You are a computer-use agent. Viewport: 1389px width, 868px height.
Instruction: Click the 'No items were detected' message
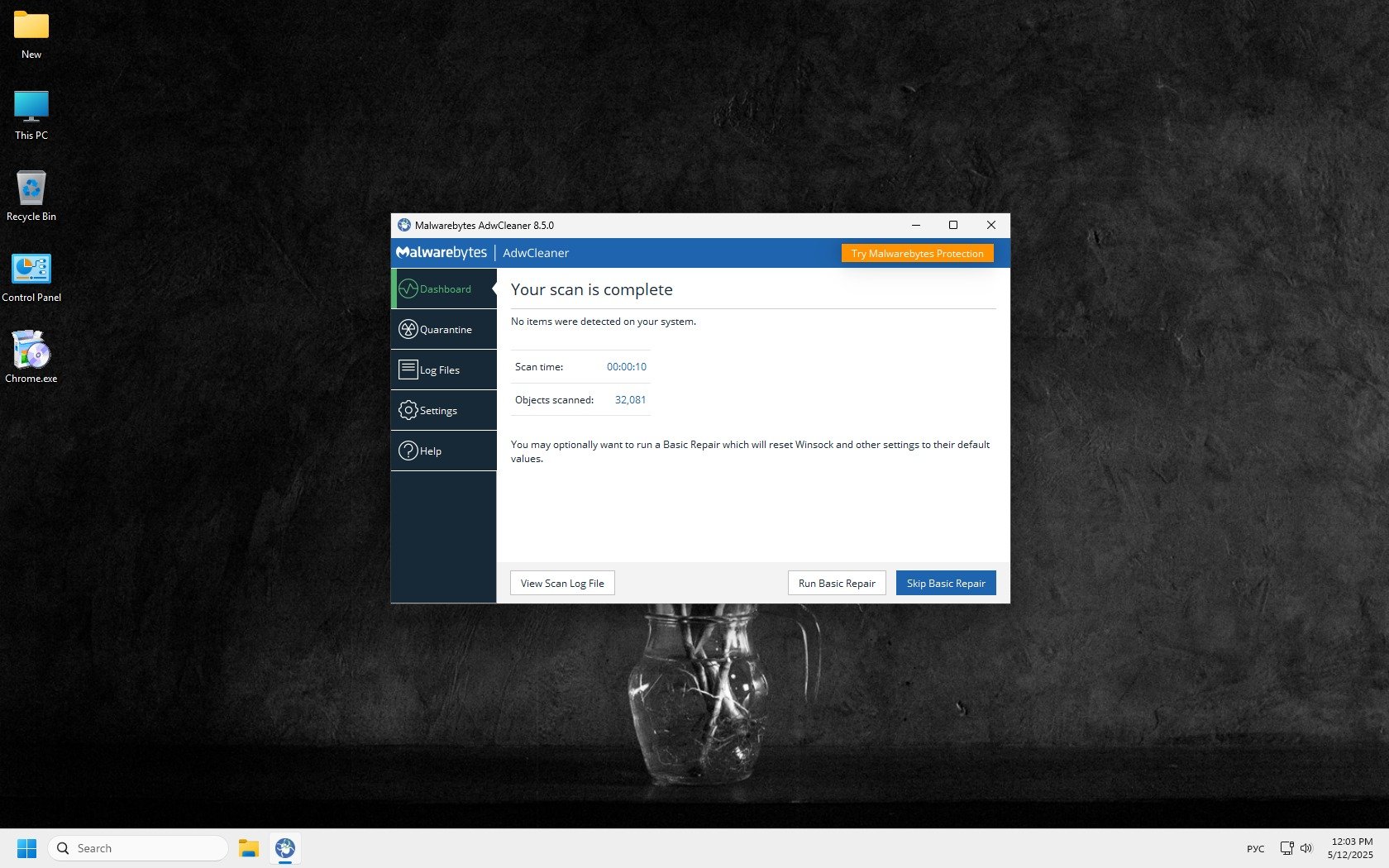tap(604, 322)
